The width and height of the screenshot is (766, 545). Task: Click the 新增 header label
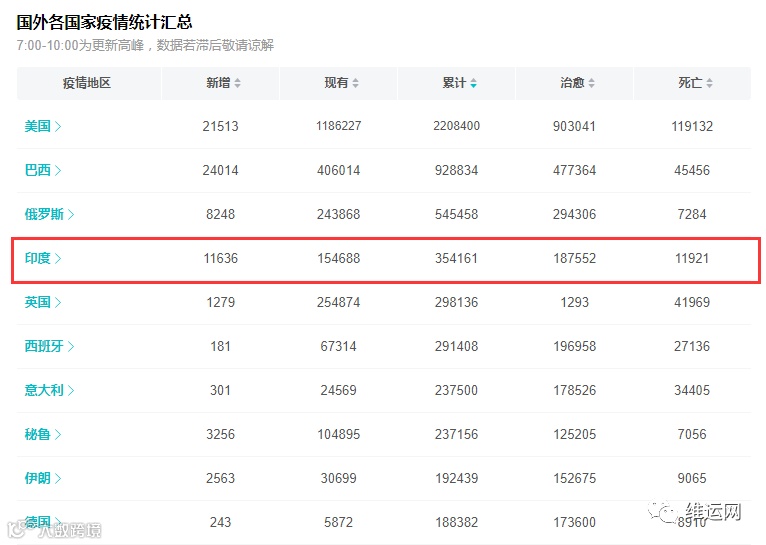pos(218,83)
